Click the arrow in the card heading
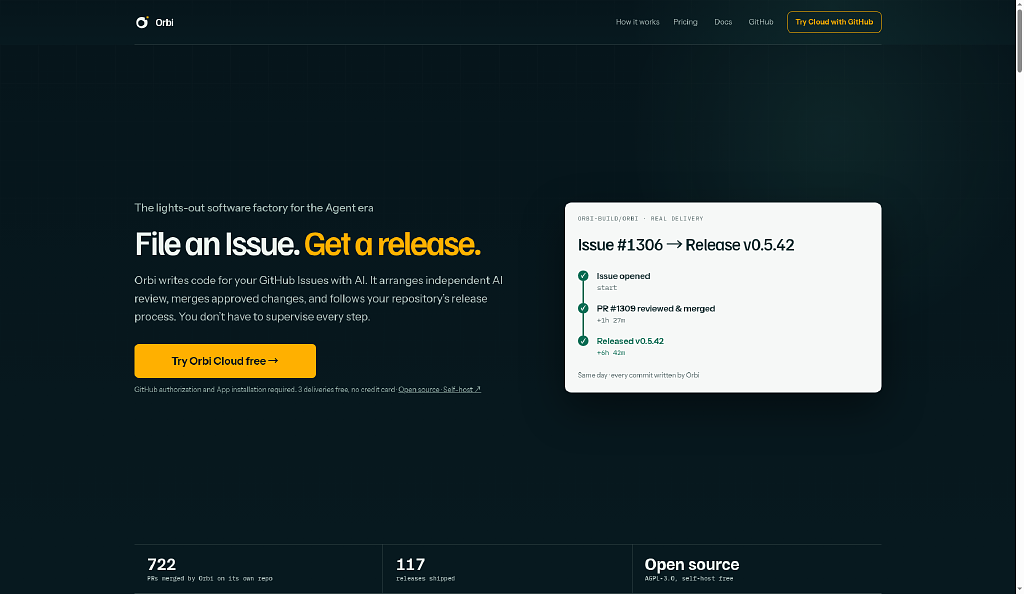Viewport: 1024px width, 594px height. tap(674, 244)
